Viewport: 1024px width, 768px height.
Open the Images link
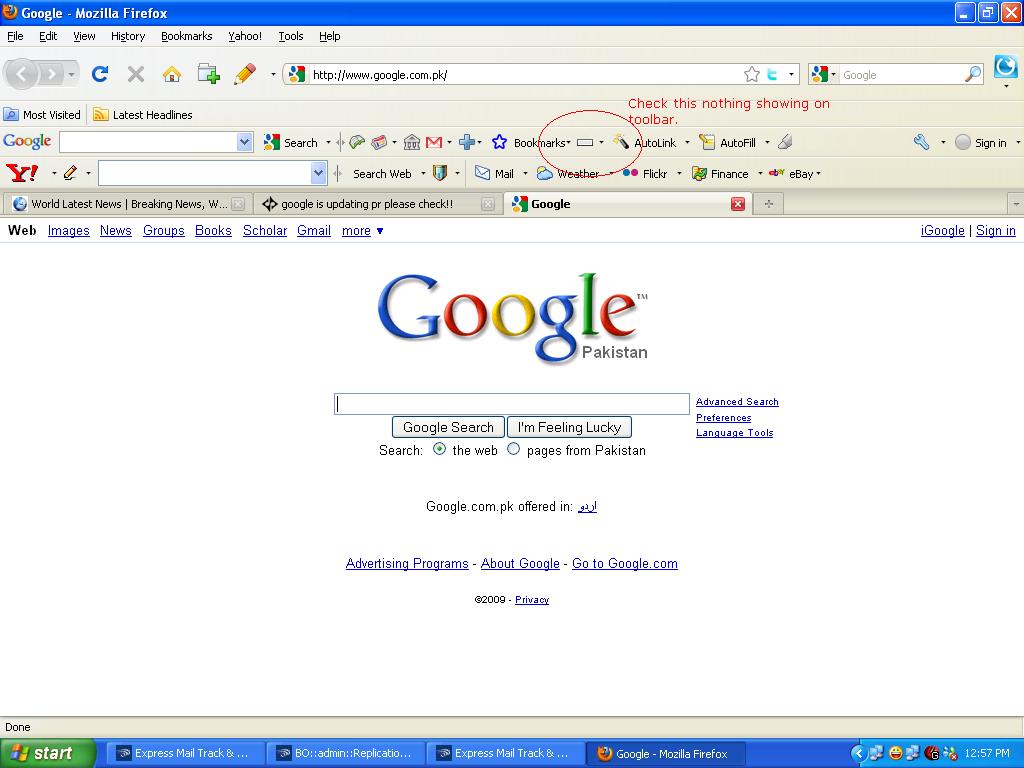click(x=69, y=231)
